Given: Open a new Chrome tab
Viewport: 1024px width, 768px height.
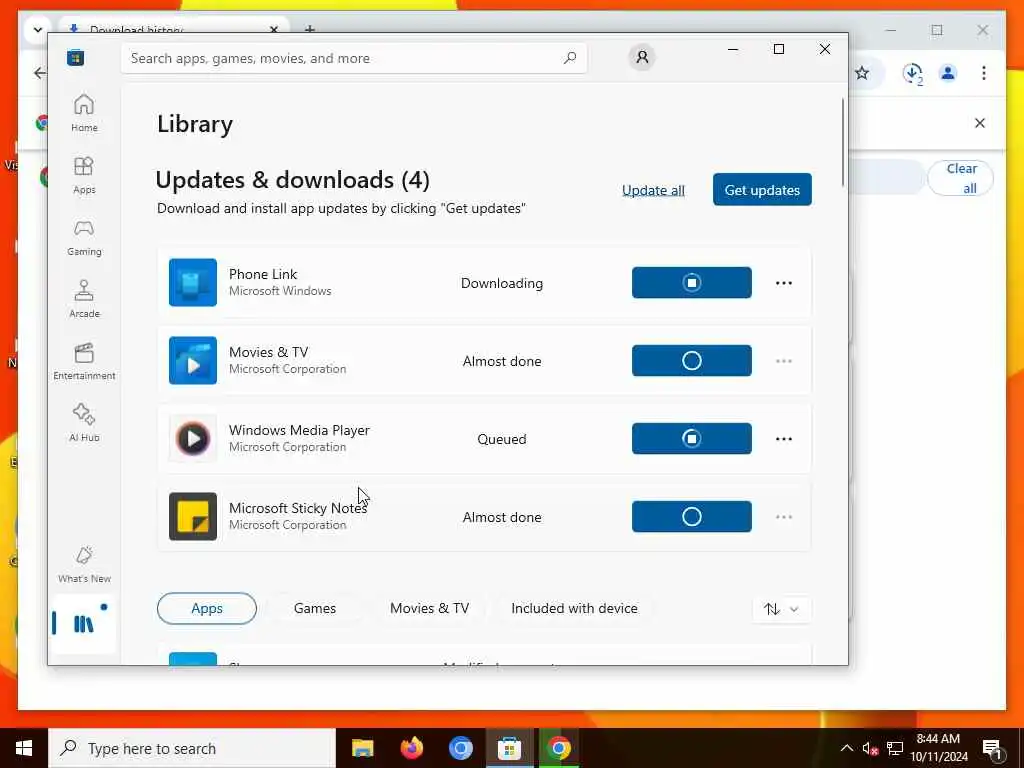Looking at the screenshot, I should (x=310, y=29).
